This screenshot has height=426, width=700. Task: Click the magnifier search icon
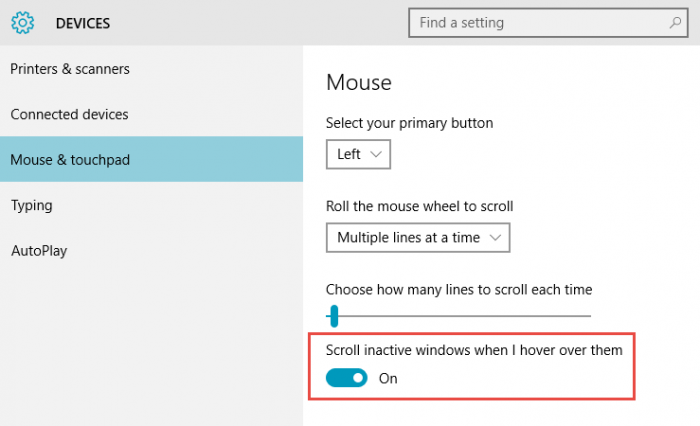675,22
